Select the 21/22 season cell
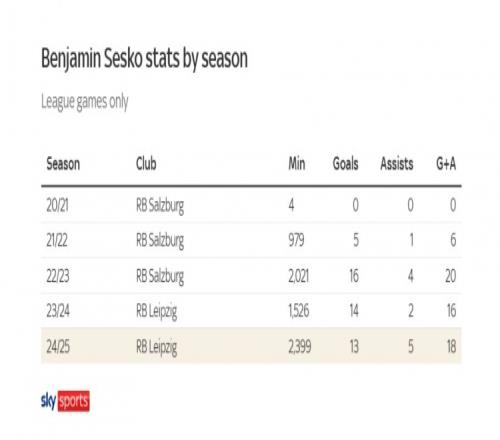This screenshot has height=440, width=500. click(x=57, y=240)
